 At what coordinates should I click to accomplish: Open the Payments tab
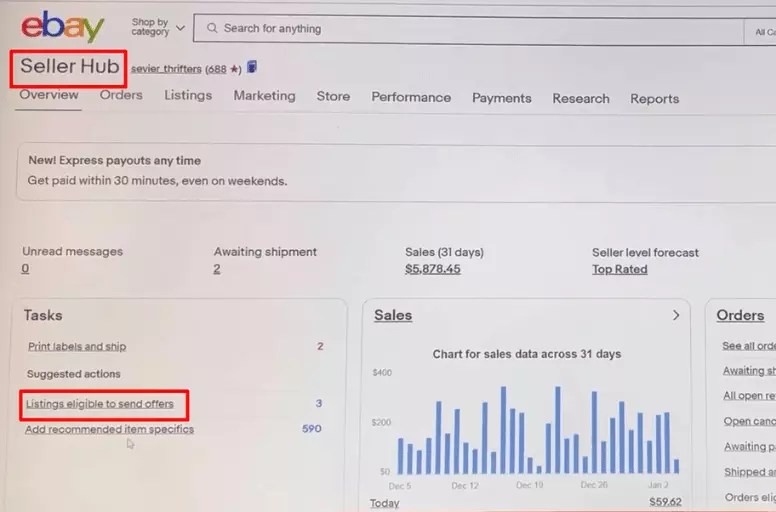(x=501, y=98)
